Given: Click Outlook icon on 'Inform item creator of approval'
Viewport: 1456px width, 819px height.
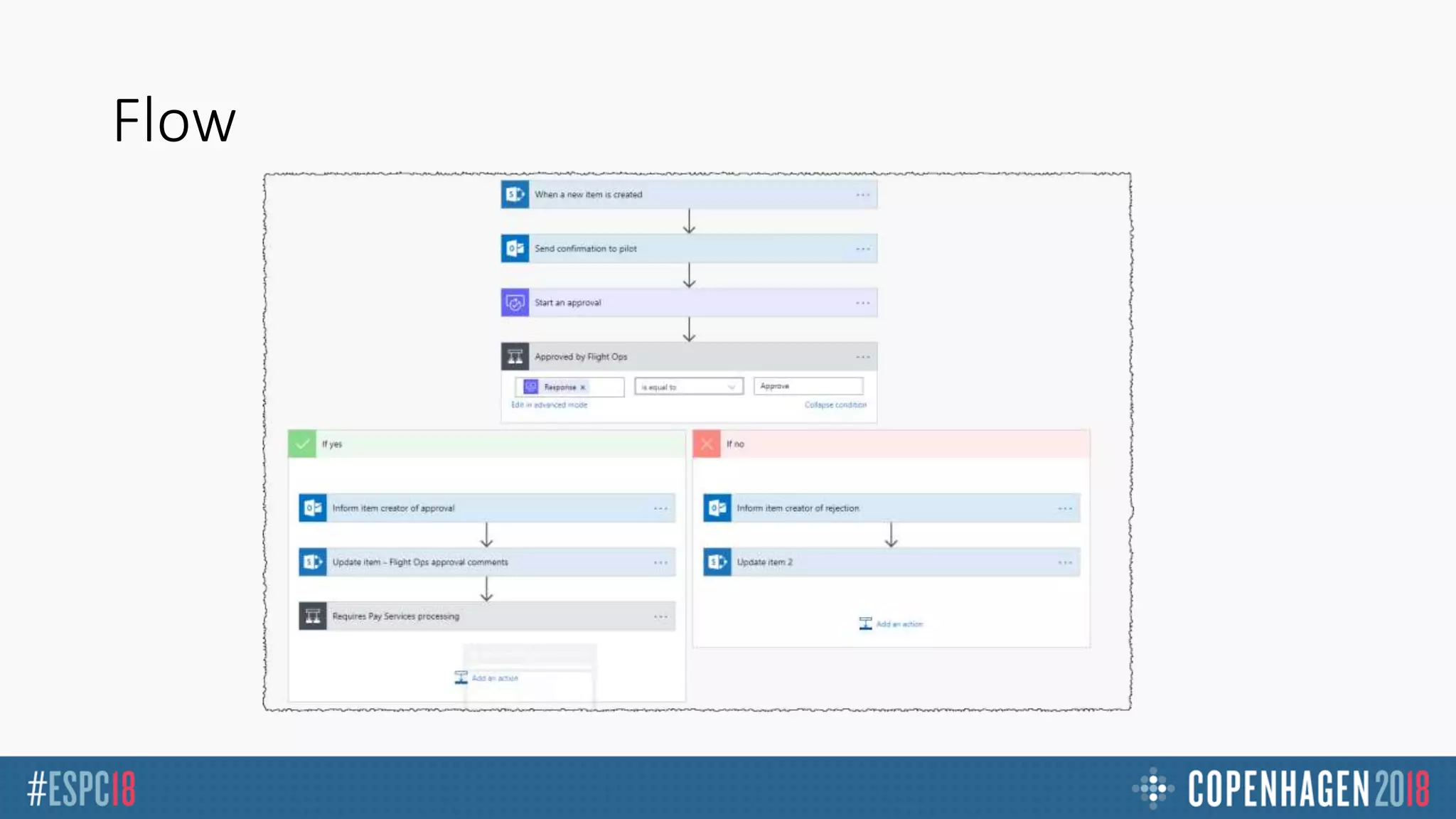Looking at the screenshot, I should [x=313, y=508].
